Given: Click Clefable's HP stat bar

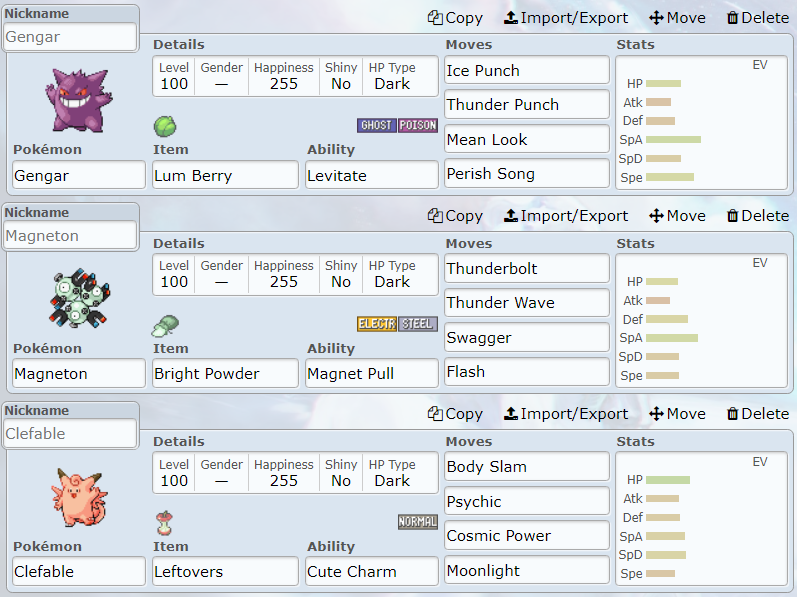Looking at the screenshot, I should click(x=668, y=480).
